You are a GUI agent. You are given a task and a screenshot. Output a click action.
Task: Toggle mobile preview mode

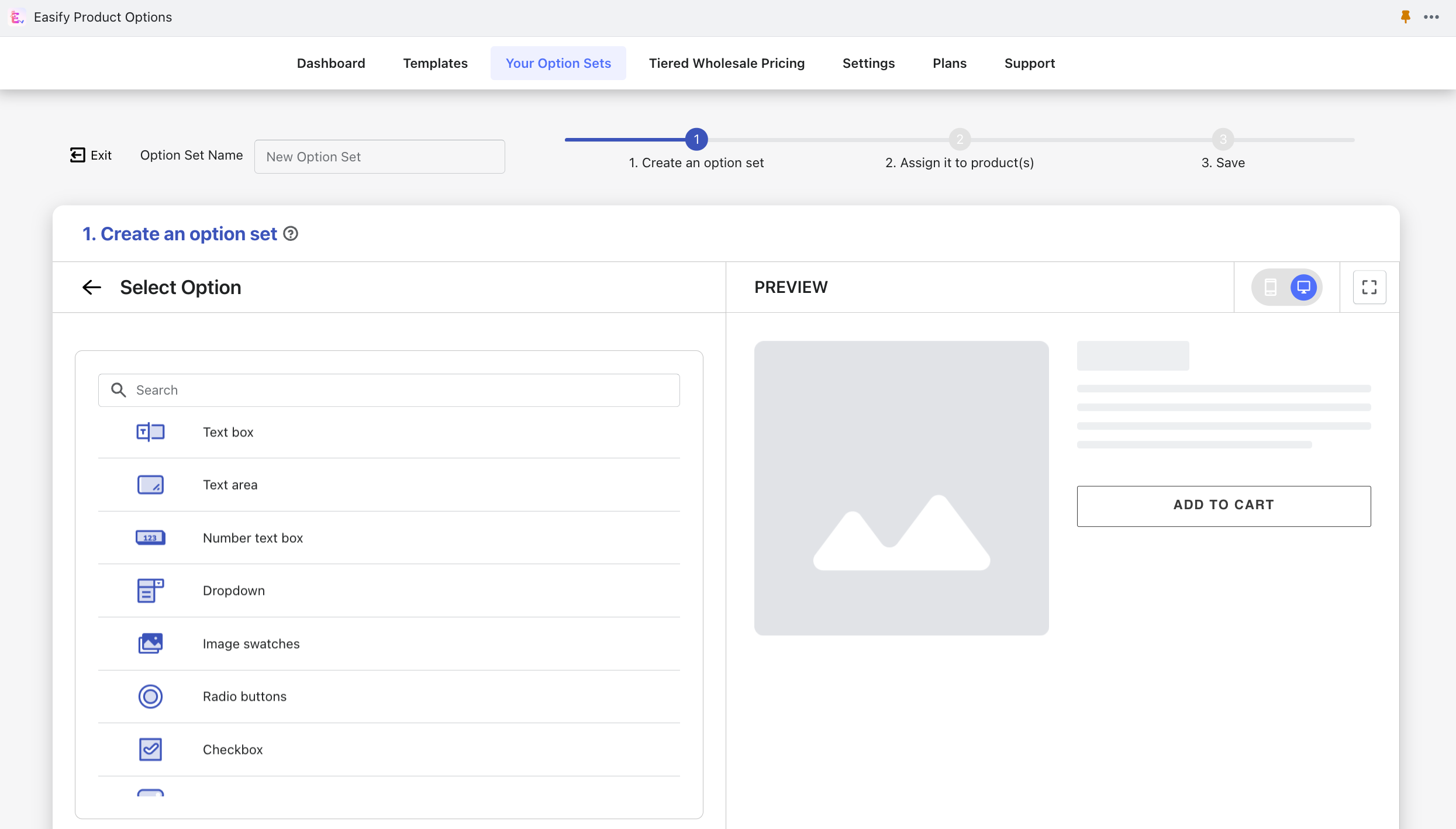[1270, 287]
